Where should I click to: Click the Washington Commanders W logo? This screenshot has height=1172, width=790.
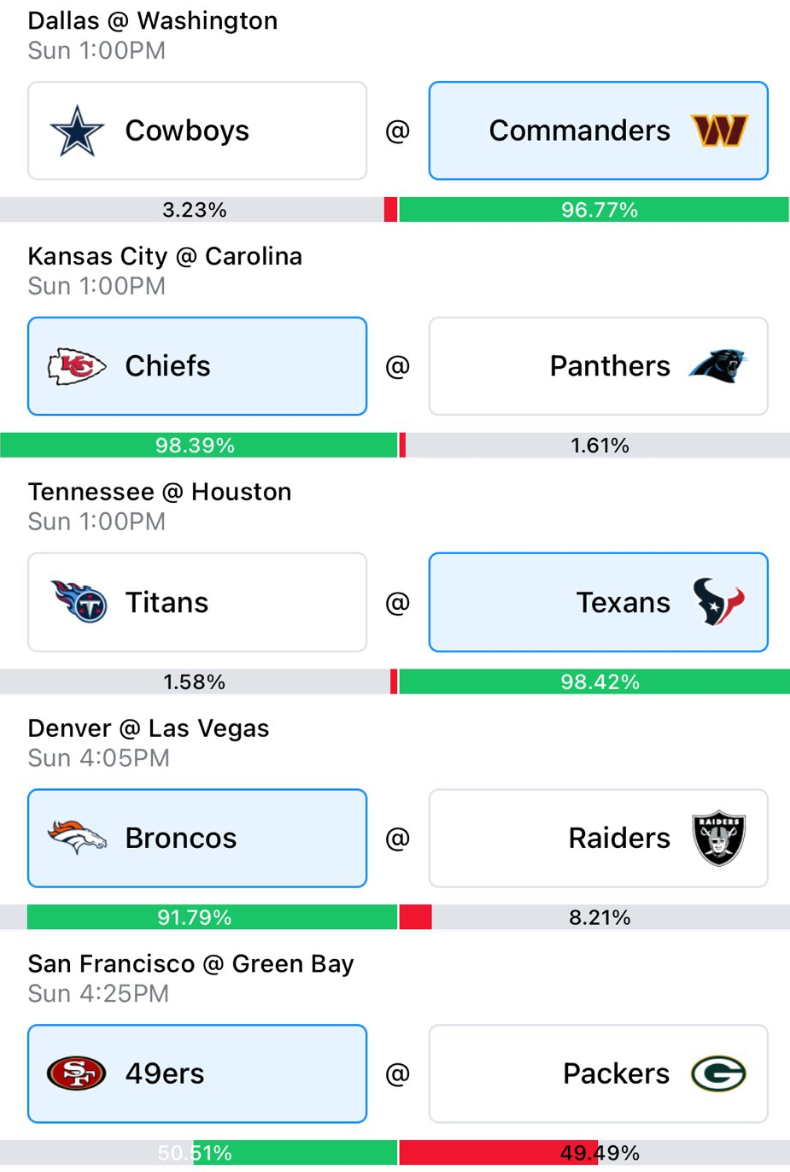719,131
